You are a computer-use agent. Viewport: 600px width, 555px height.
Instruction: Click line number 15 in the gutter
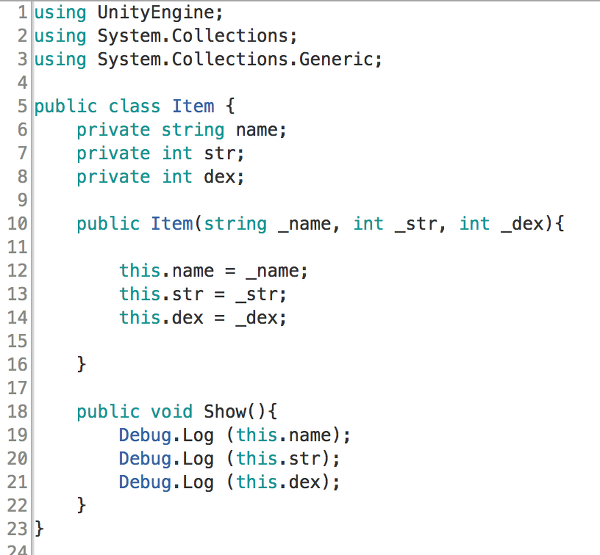click(x=18, y=341)
